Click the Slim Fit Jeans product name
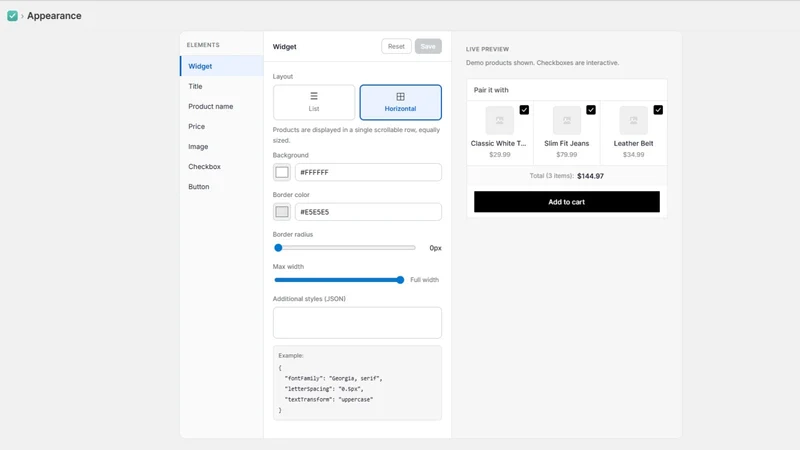The width and height of the screenshot is (800, 450). click(566, 143)
